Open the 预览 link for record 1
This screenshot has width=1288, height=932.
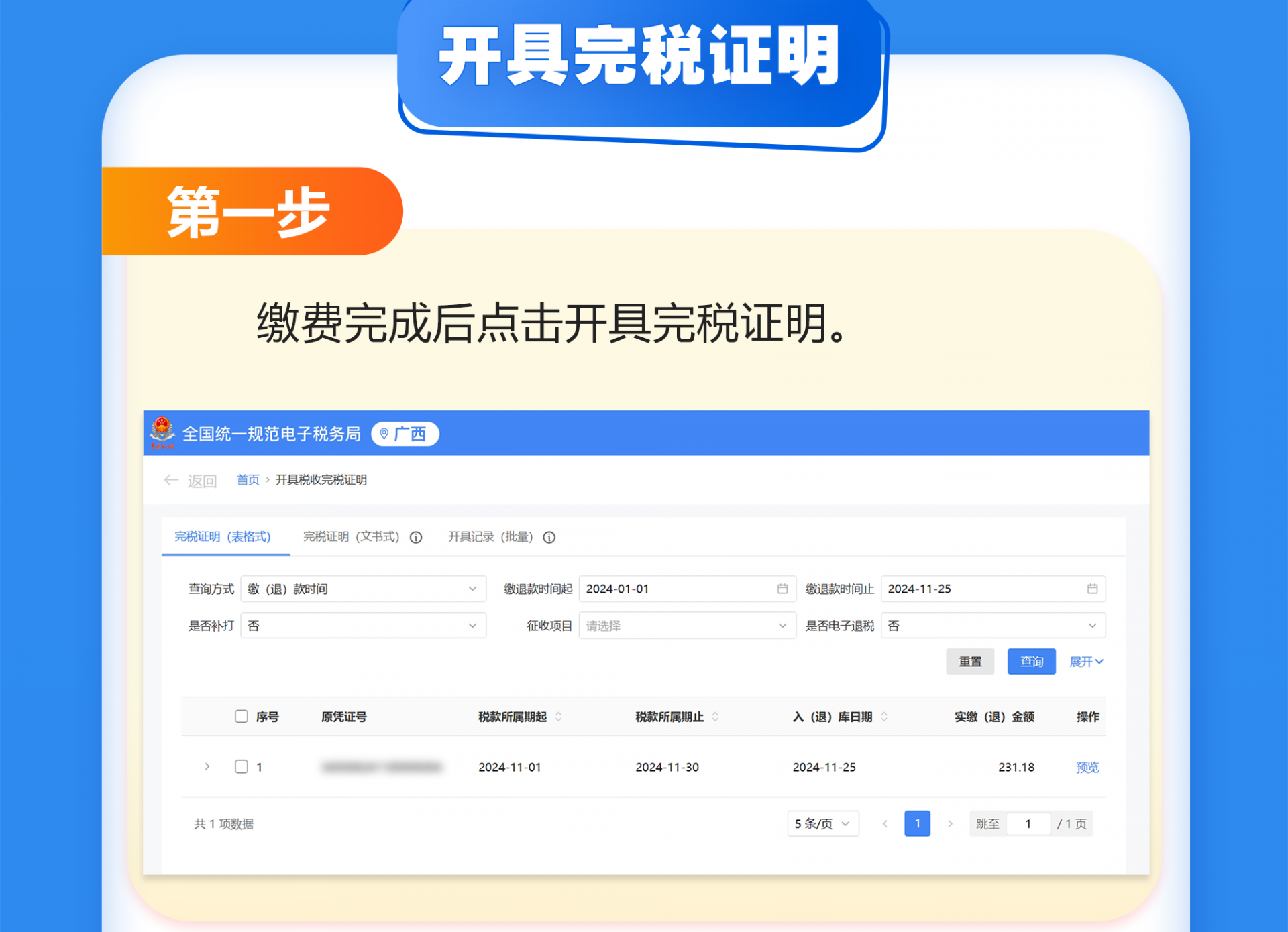point(1087,767)
